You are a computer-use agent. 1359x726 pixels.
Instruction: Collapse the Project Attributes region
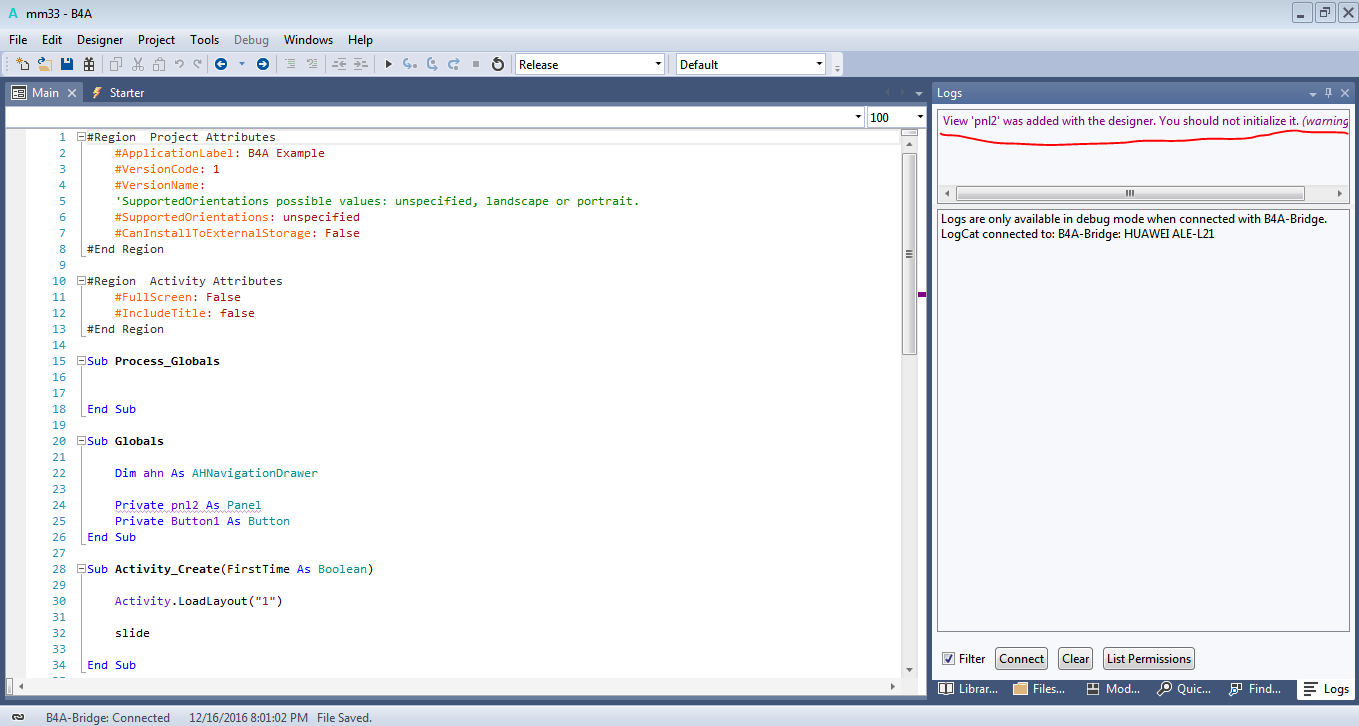click(x=81, y=137)
